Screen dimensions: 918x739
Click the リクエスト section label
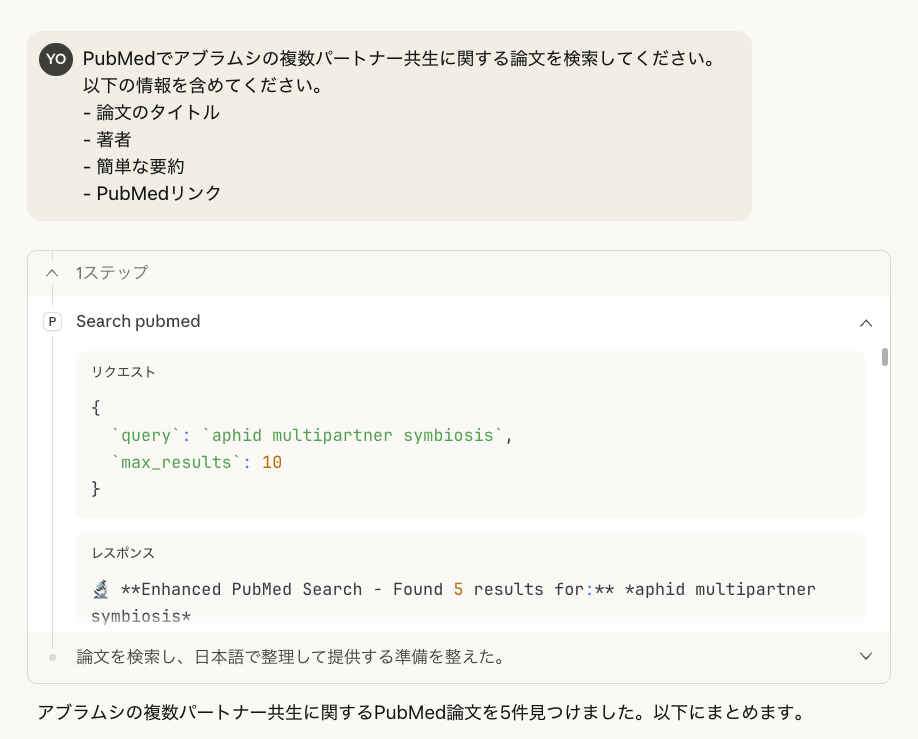[124, 372]
